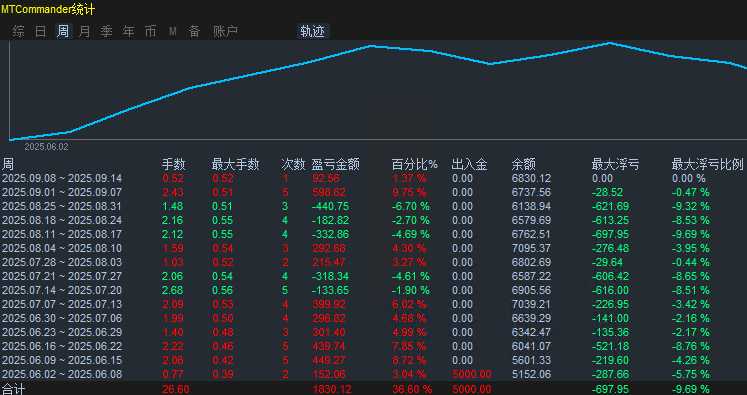Image resolution: width=747 pixels, height=395 pixels.
Task: Select the 2025.06.02 ~ 2025.06.08 week row
Action: pyautogui.click(x=374, y=374)
